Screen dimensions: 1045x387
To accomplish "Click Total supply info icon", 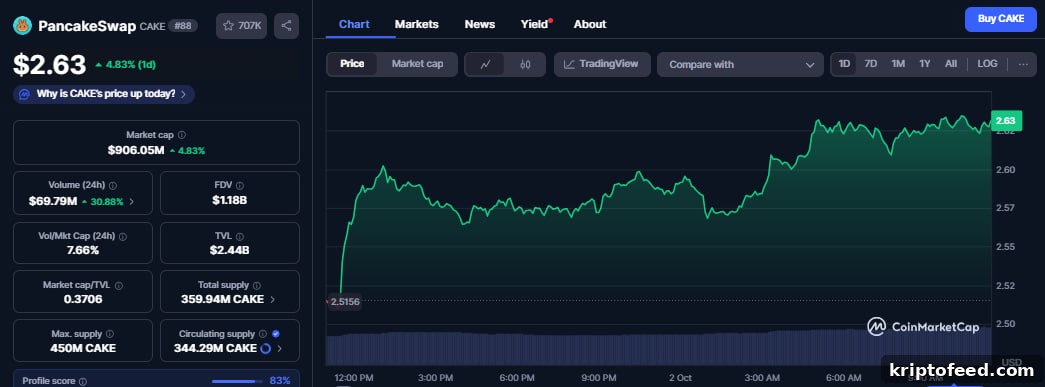I will pos(257,285).
